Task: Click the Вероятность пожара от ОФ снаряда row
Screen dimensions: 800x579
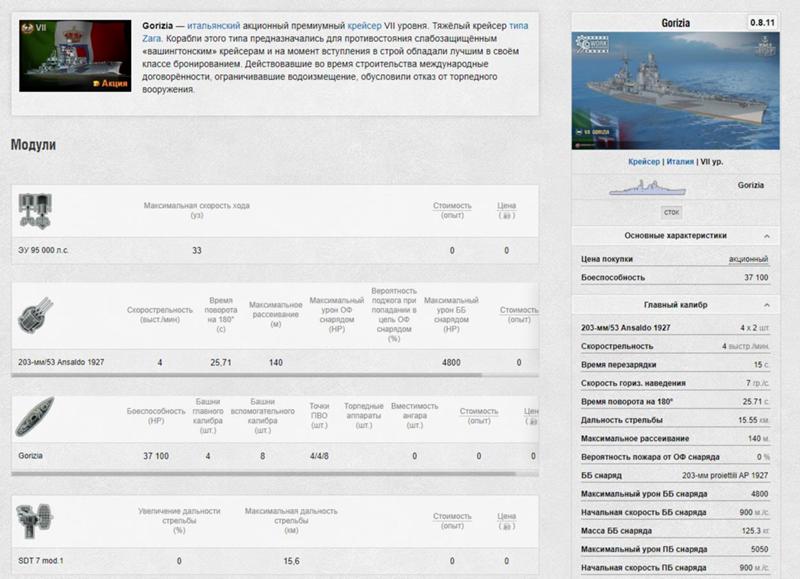Action: [x=674, y=457]
